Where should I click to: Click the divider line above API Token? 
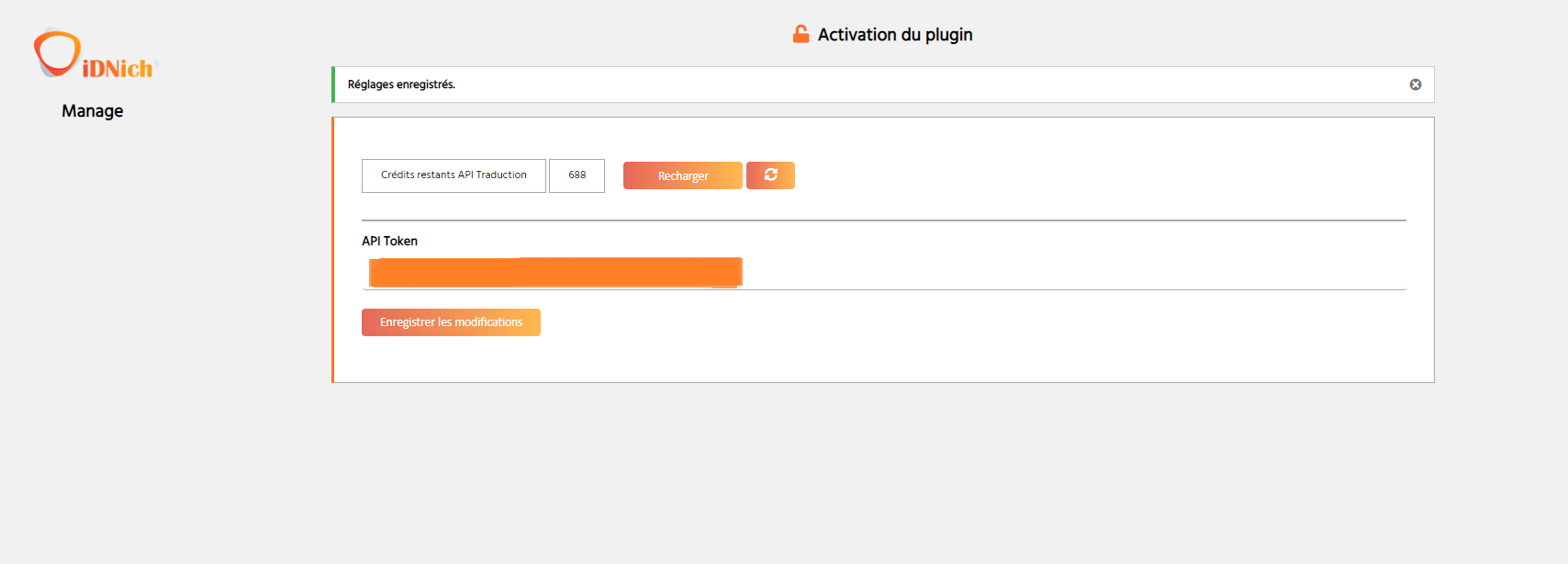click(884, 220)
